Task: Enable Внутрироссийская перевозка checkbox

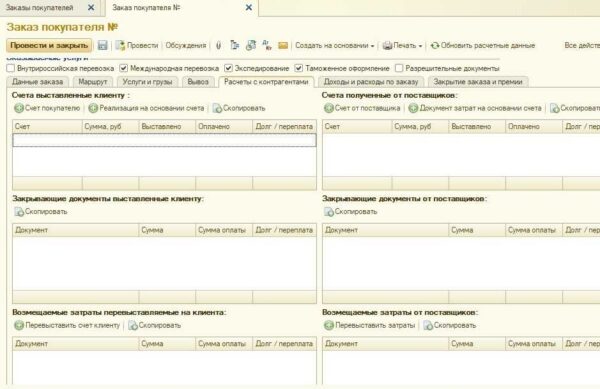Action: [x=11, y=68]
